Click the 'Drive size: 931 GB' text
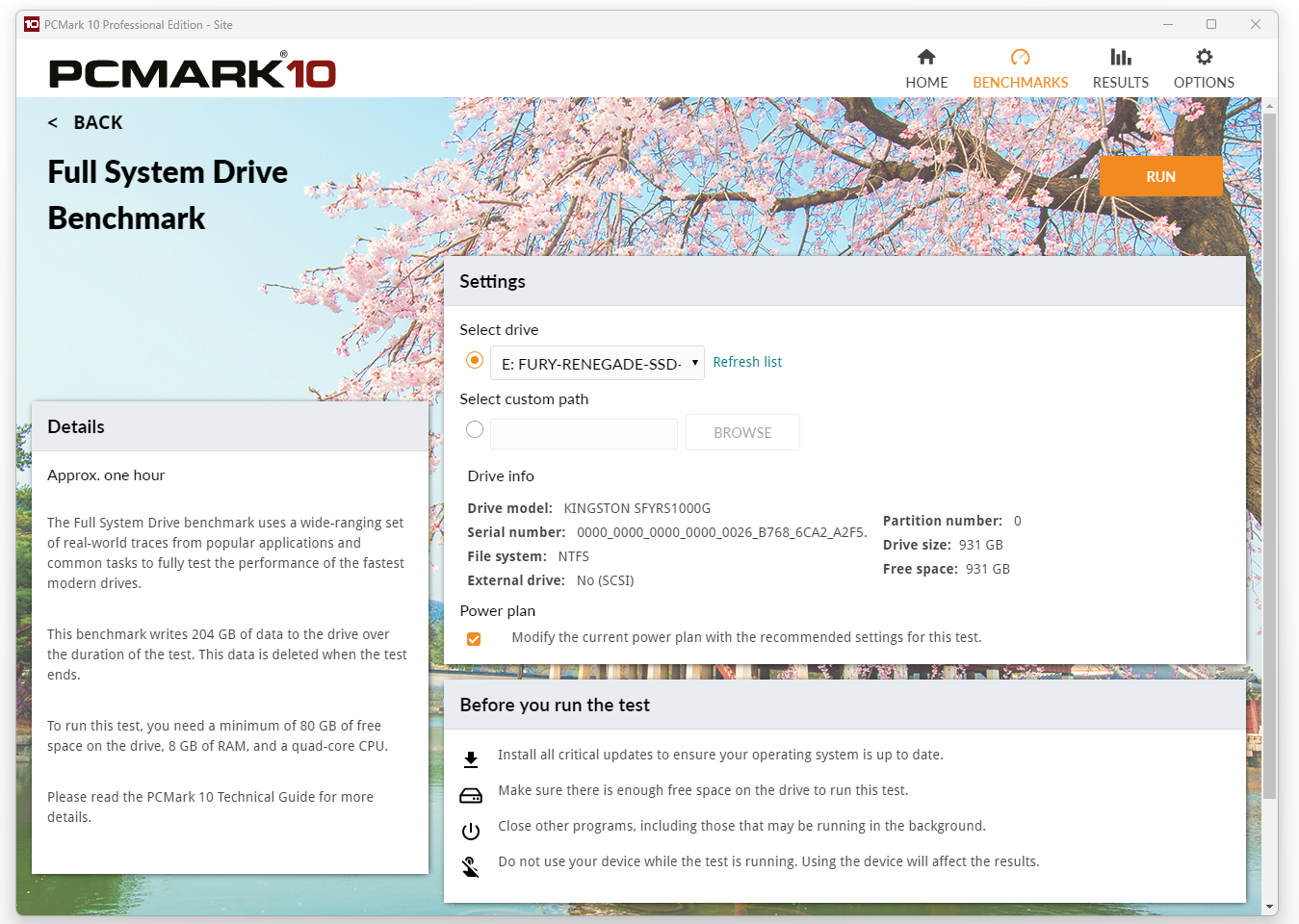Viewport: 1299px width, 924px height. [x=943, y=545]
